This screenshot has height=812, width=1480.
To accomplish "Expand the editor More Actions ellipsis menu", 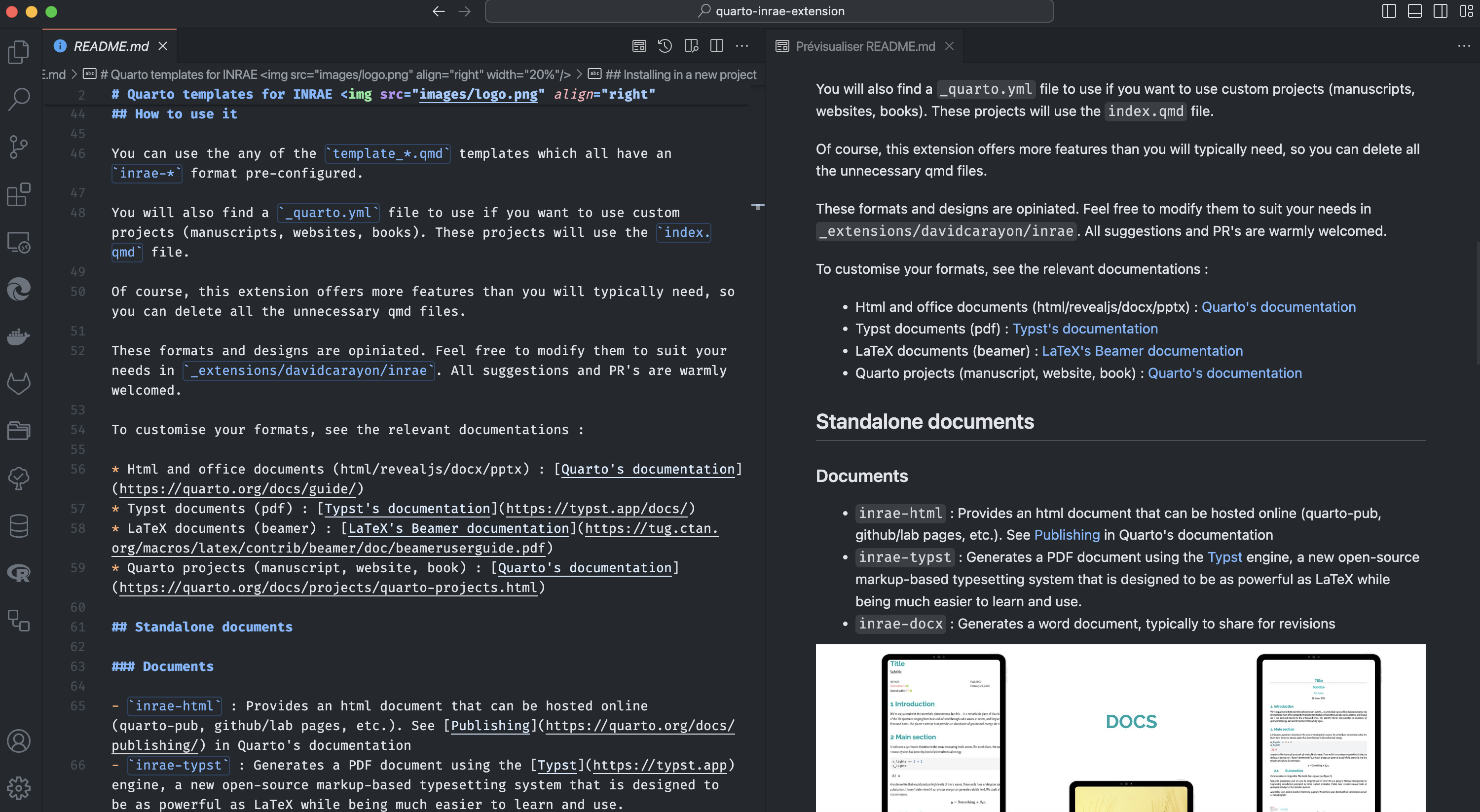I will coord(741,46).
